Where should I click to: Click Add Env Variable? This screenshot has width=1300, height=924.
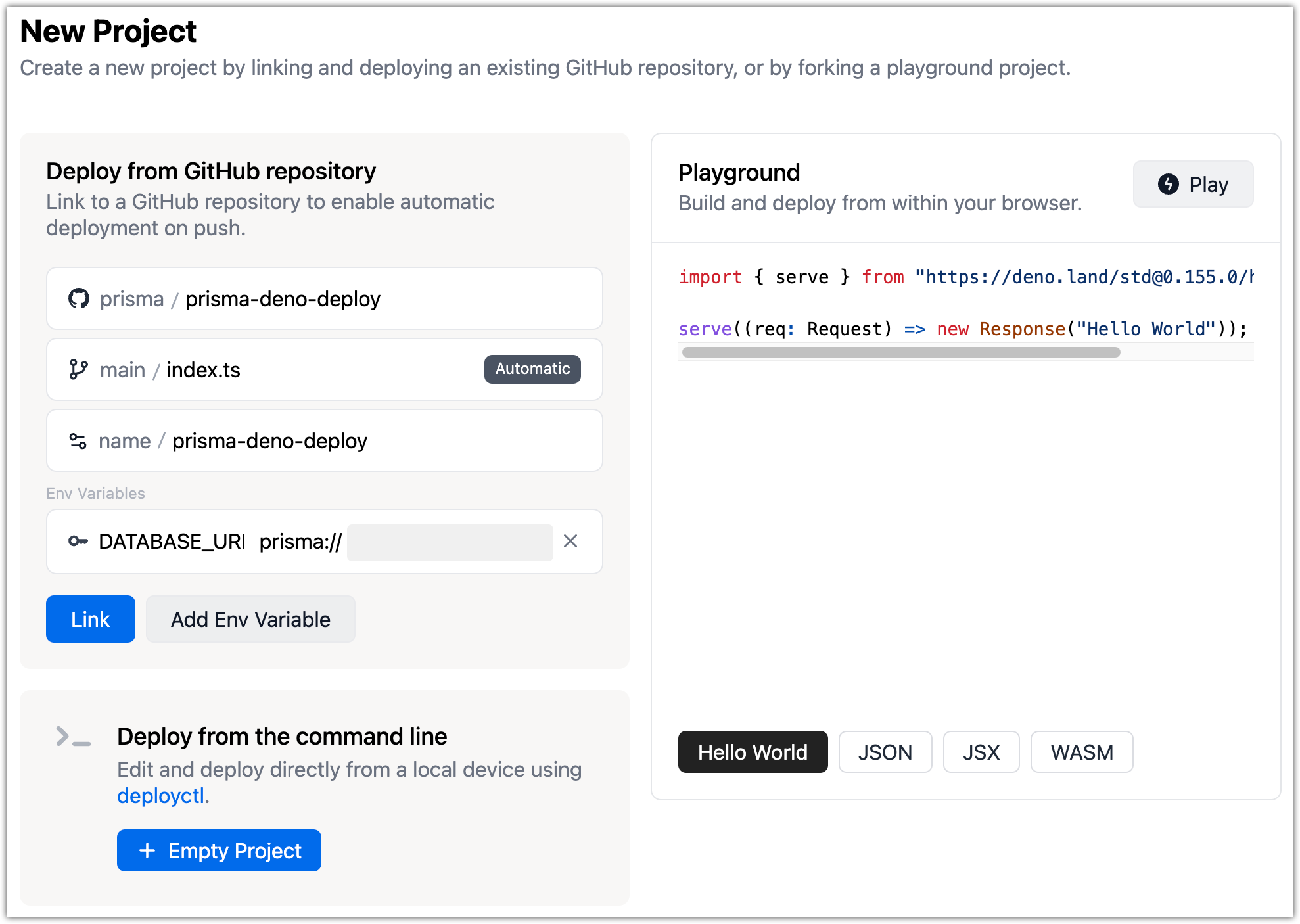(x=250, y=618)
